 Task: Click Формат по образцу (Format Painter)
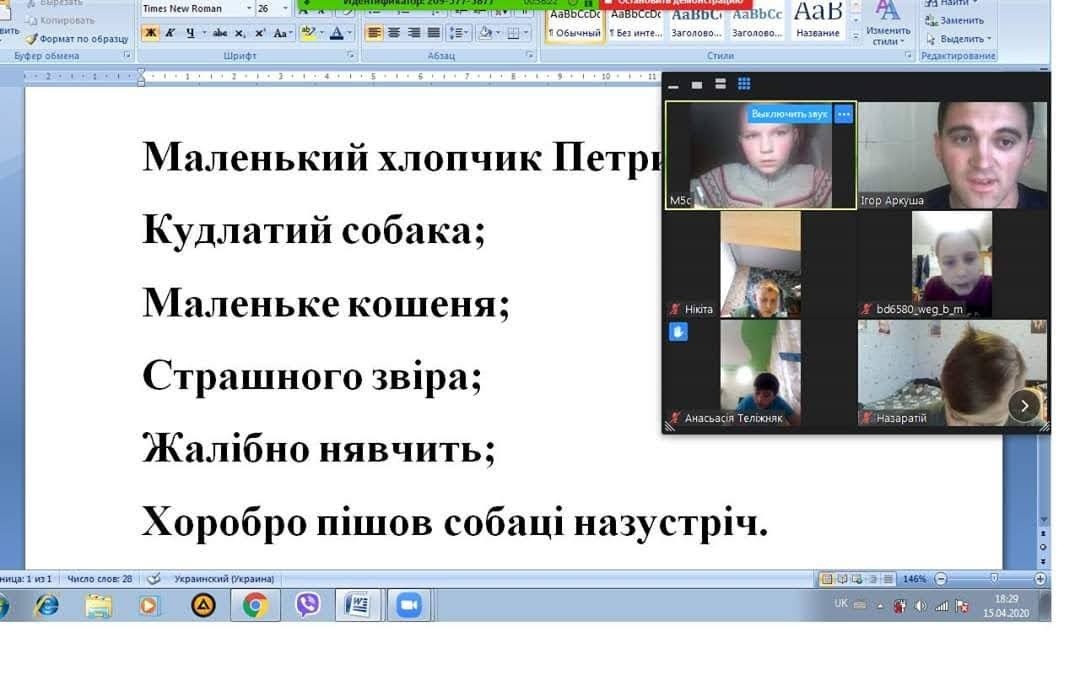[x=77, y=39]
